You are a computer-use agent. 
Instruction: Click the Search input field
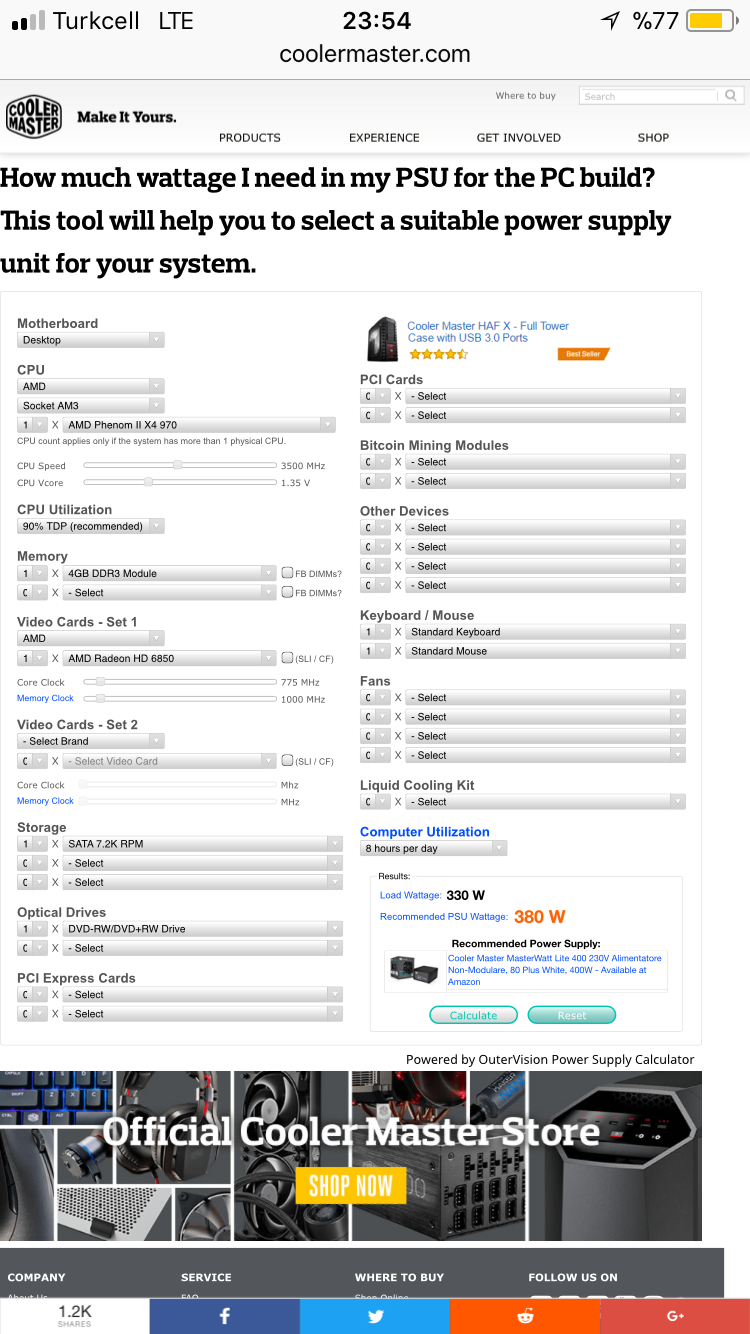coord(648,96)
